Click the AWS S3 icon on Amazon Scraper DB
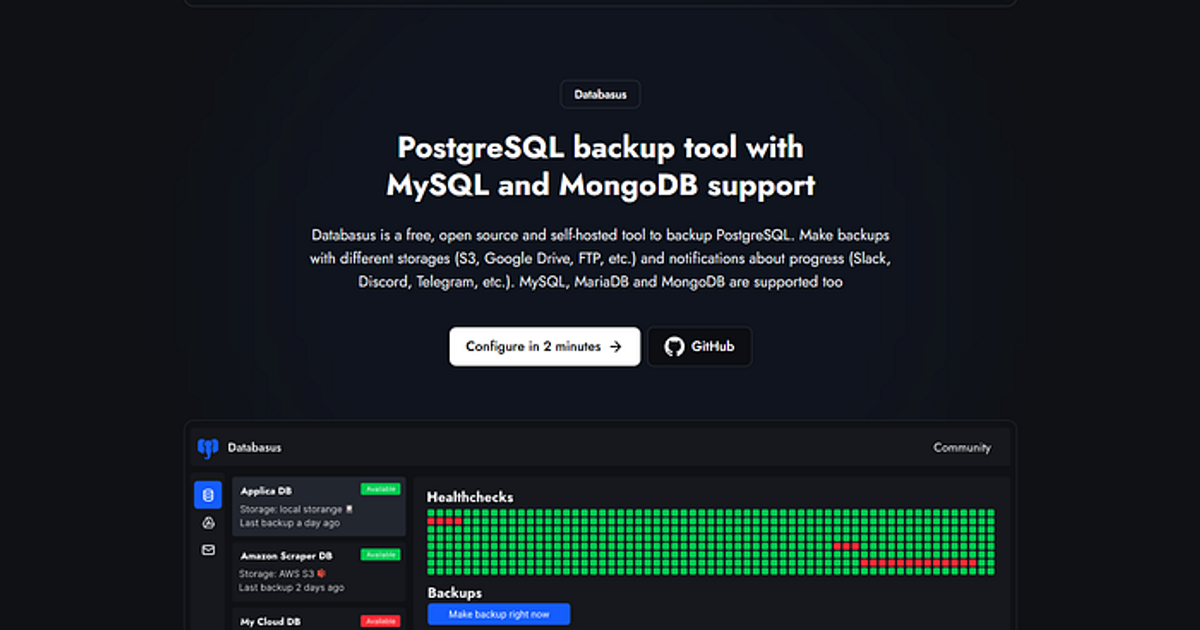The image size is (1200, 630). click(x=321, y=574)
